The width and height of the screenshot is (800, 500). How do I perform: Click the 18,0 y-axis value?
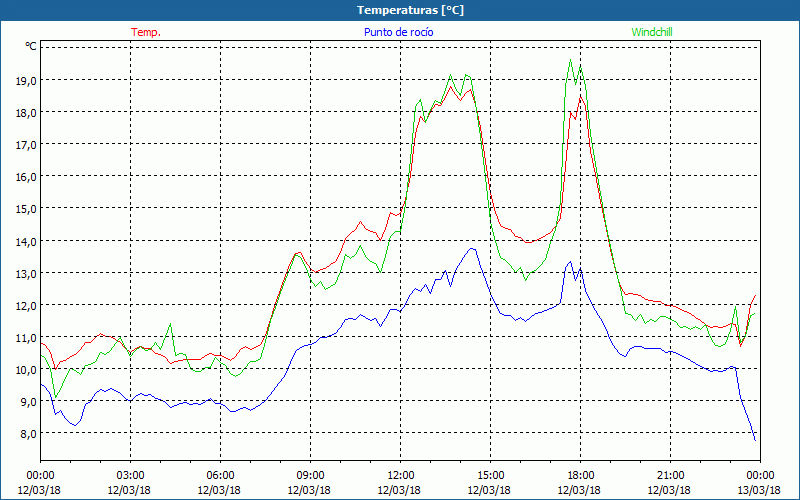(x=26, y=113)
